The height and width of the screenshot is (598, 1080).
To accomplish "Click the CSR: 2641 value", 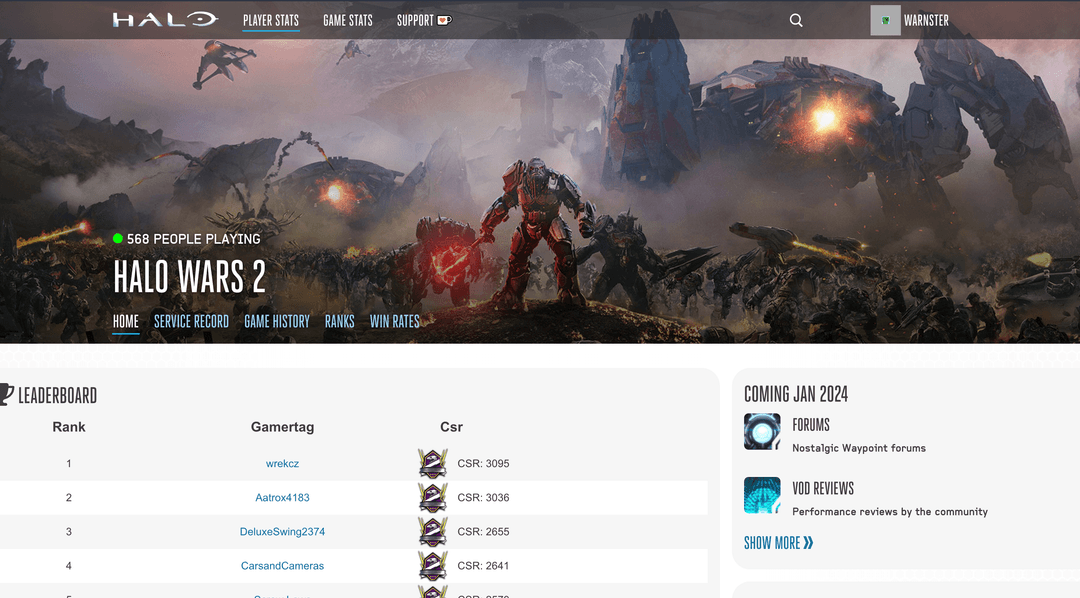I will [484, 566].
